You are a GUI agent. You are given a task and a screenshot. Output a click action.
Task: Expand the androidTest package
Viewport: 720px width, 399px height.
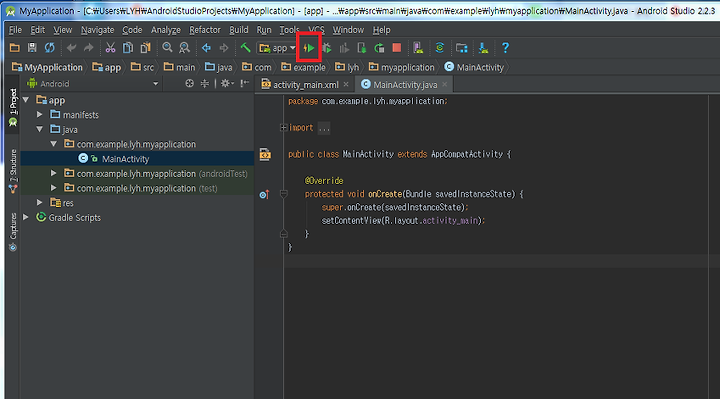[53, 173]
